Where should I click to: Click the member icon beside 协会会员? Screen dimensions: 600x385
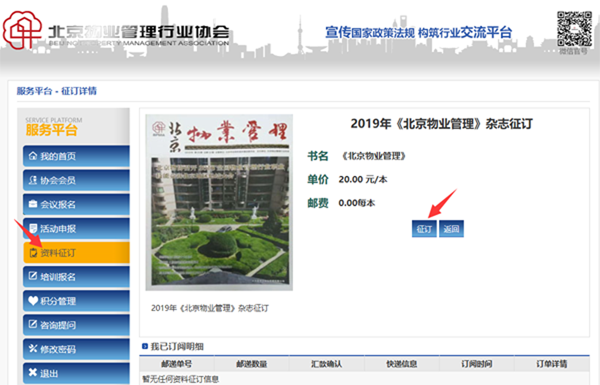(x=33, y=180)
